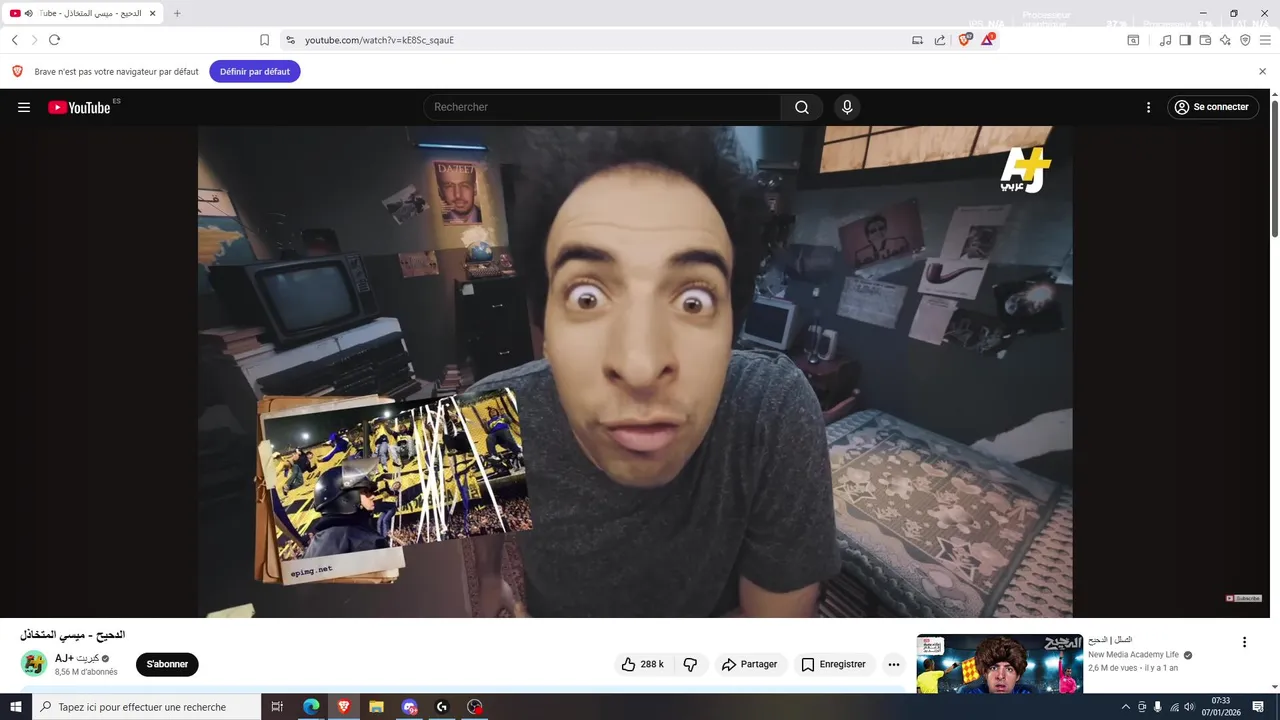Screen dimensions: 1280x720
Task: Select the الدحيح YouTube tab
Action: click(83, 13)
